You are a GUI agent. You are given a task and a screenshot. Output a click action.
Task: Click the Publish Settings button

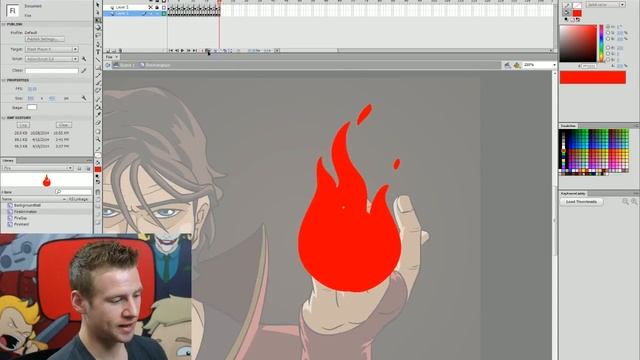point(45,39)
